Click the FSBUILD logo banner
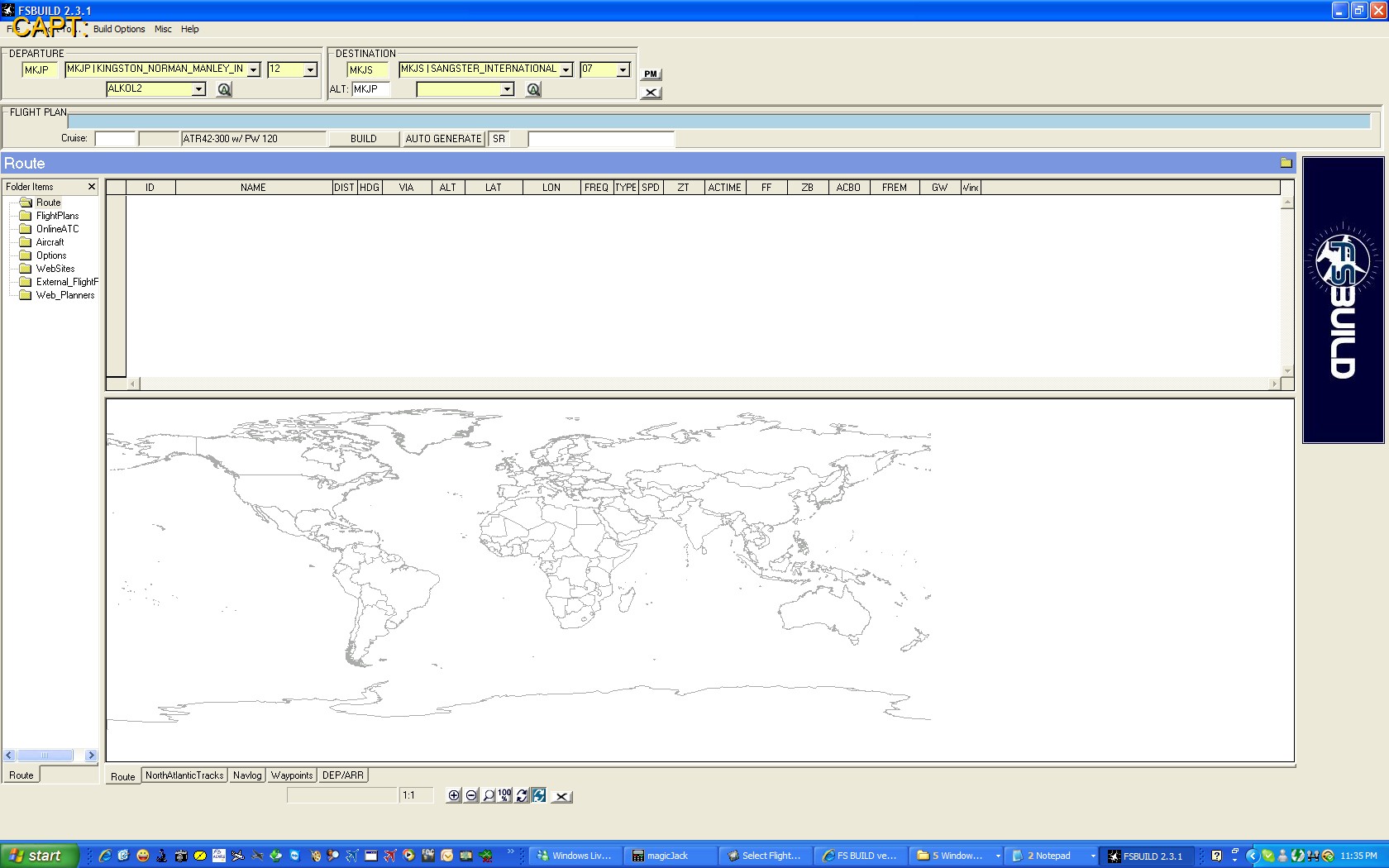The width and height of the screenshot is (1389, 868). point(1344,300)
